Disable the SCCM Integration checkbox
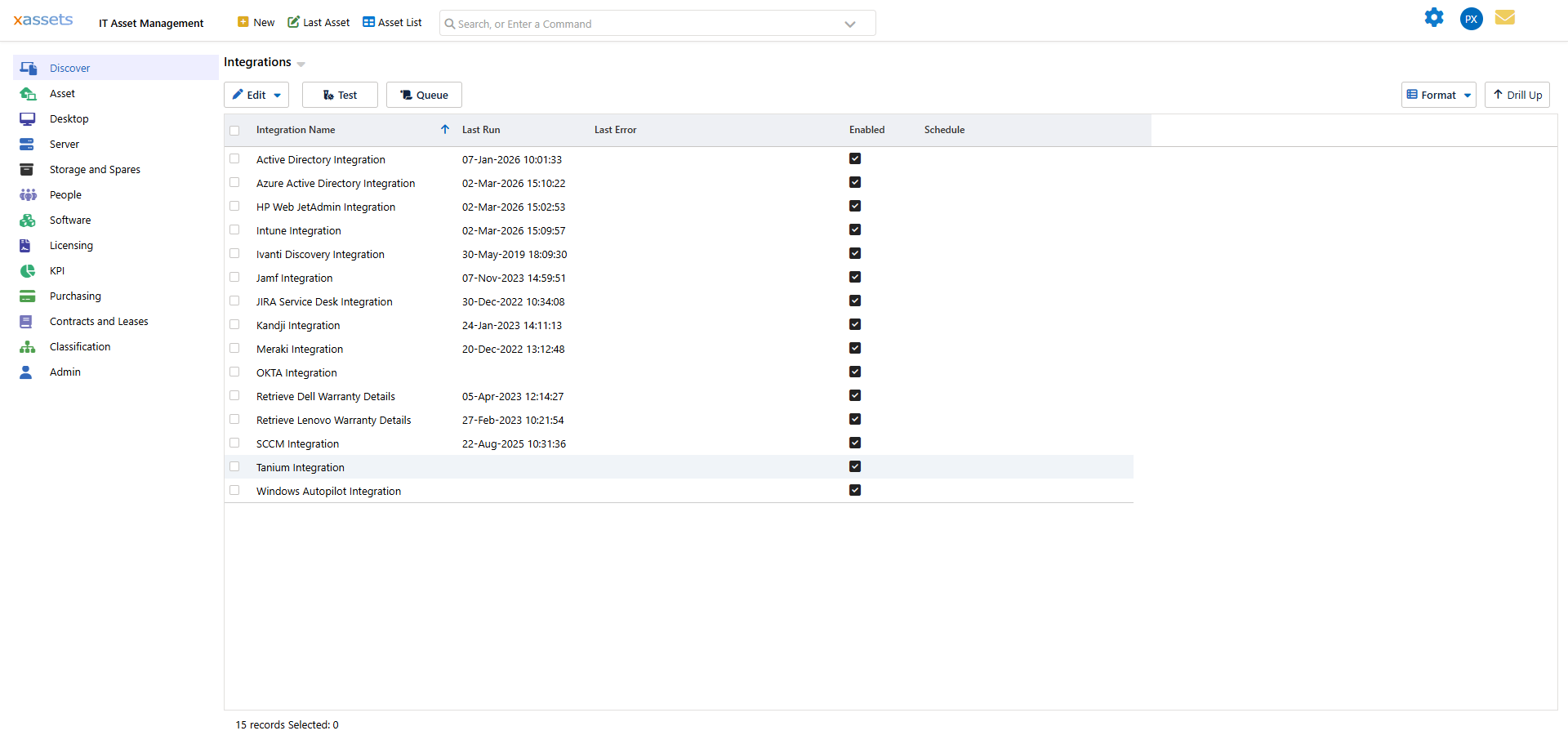 (855, 443)
